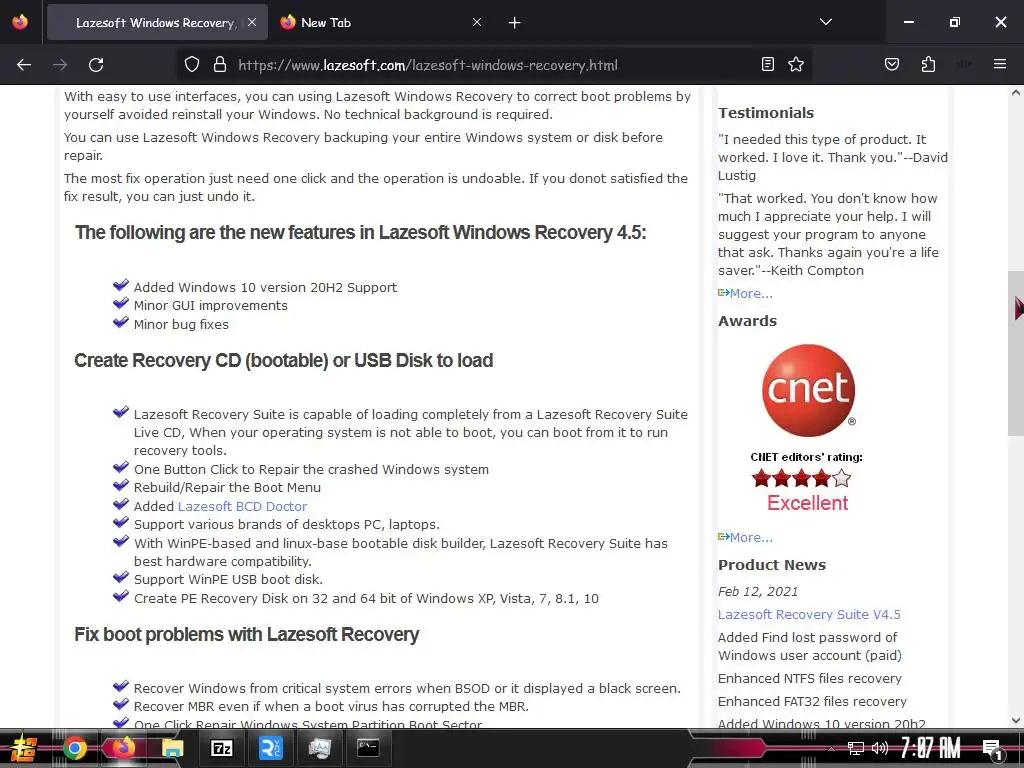Click 'Recover MBR even if' bullet text
The width and height of the screenshot is (1024, 768).
tap(331, 707)
